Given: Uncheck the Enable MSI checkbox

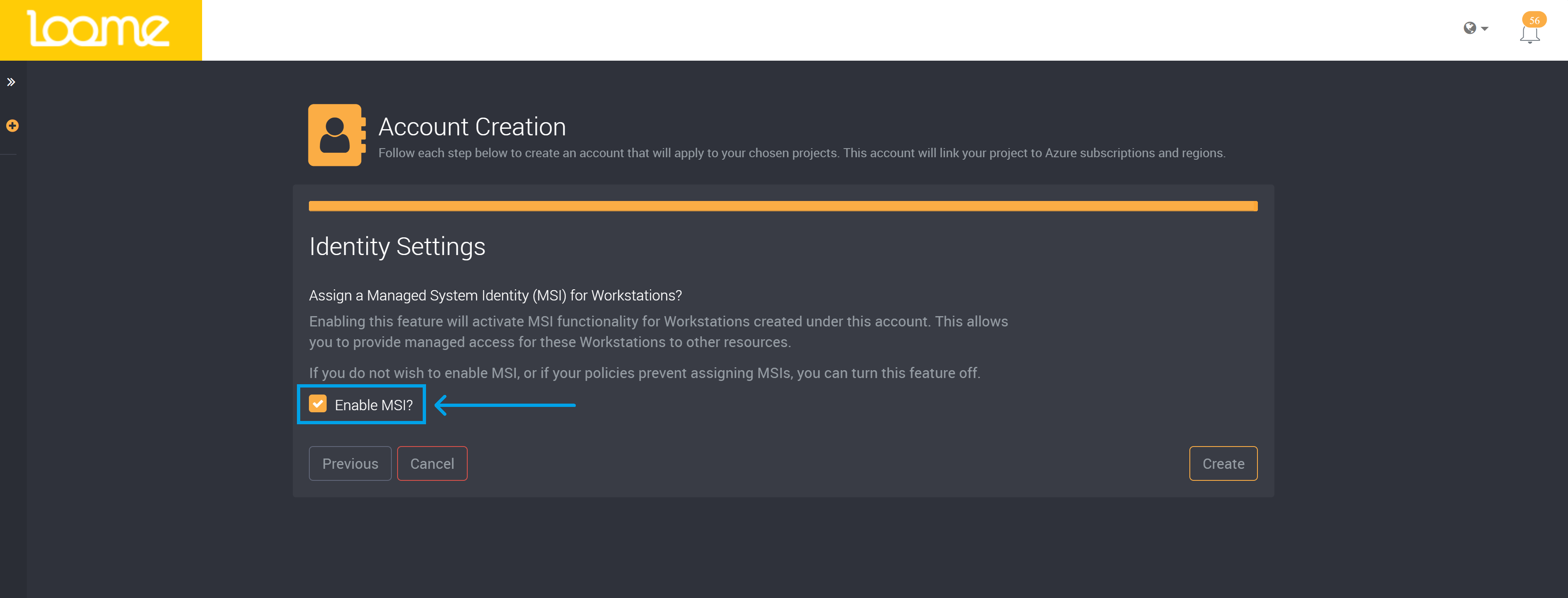Looking at the screenshot, I should coord(318,404).
